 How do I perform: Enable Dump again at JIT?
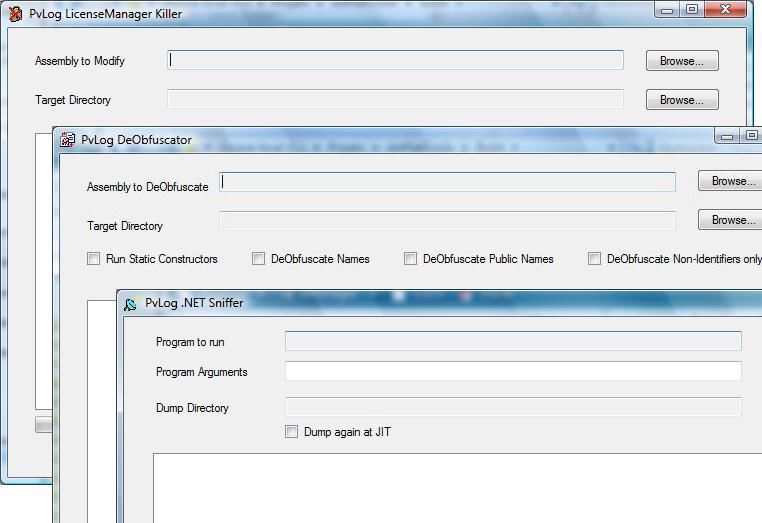click(x=292, y=432)
